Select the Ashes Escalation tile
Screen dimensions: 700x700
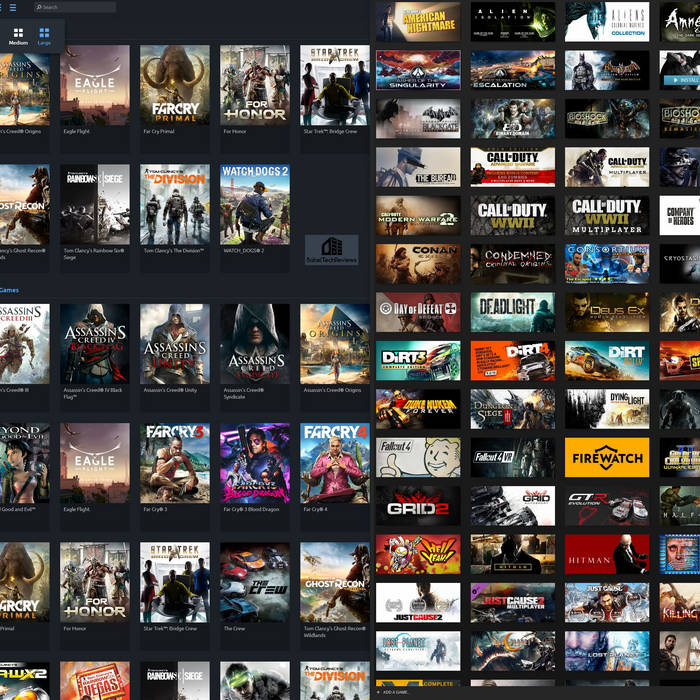[x=512, y=70]
